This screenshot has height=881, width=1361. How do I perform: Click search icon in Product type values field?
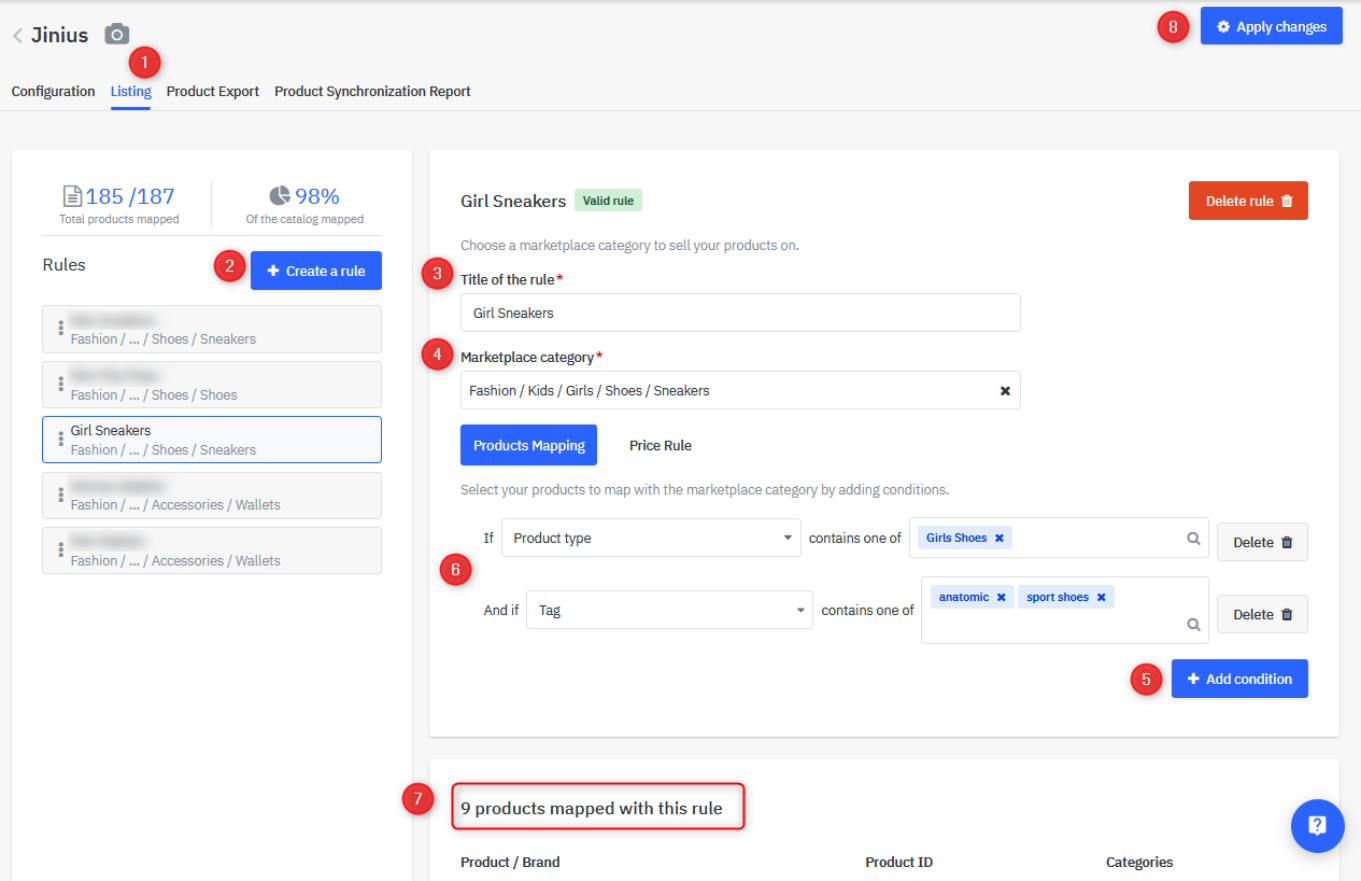[1193, 538]
